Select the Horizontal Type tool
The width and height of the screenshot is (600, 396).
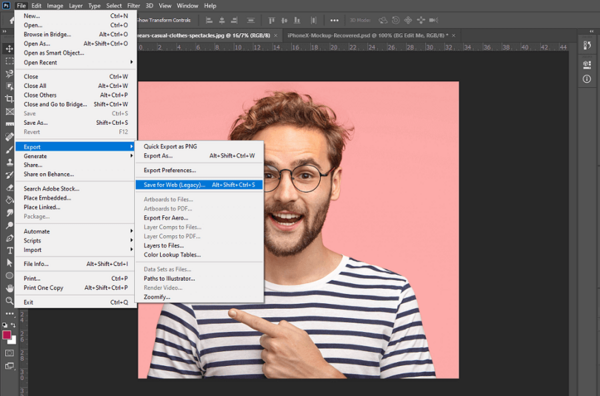[9, 251]
